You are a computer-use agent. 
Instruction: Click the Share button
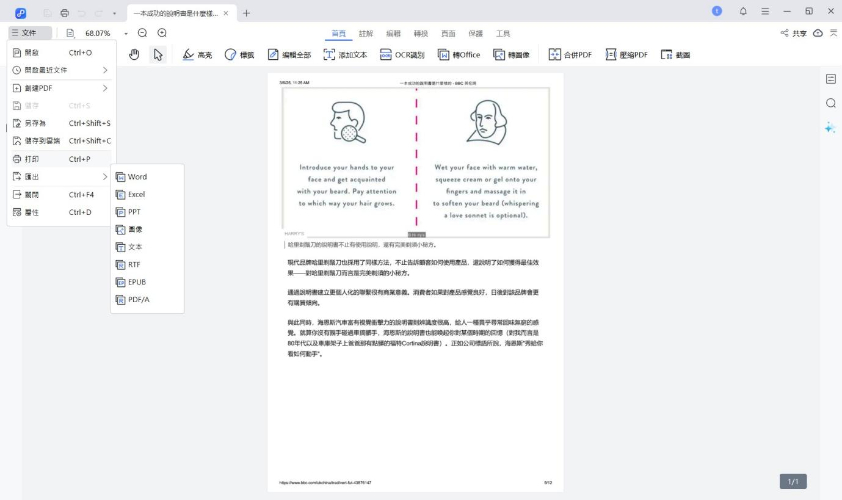(794, 33)
